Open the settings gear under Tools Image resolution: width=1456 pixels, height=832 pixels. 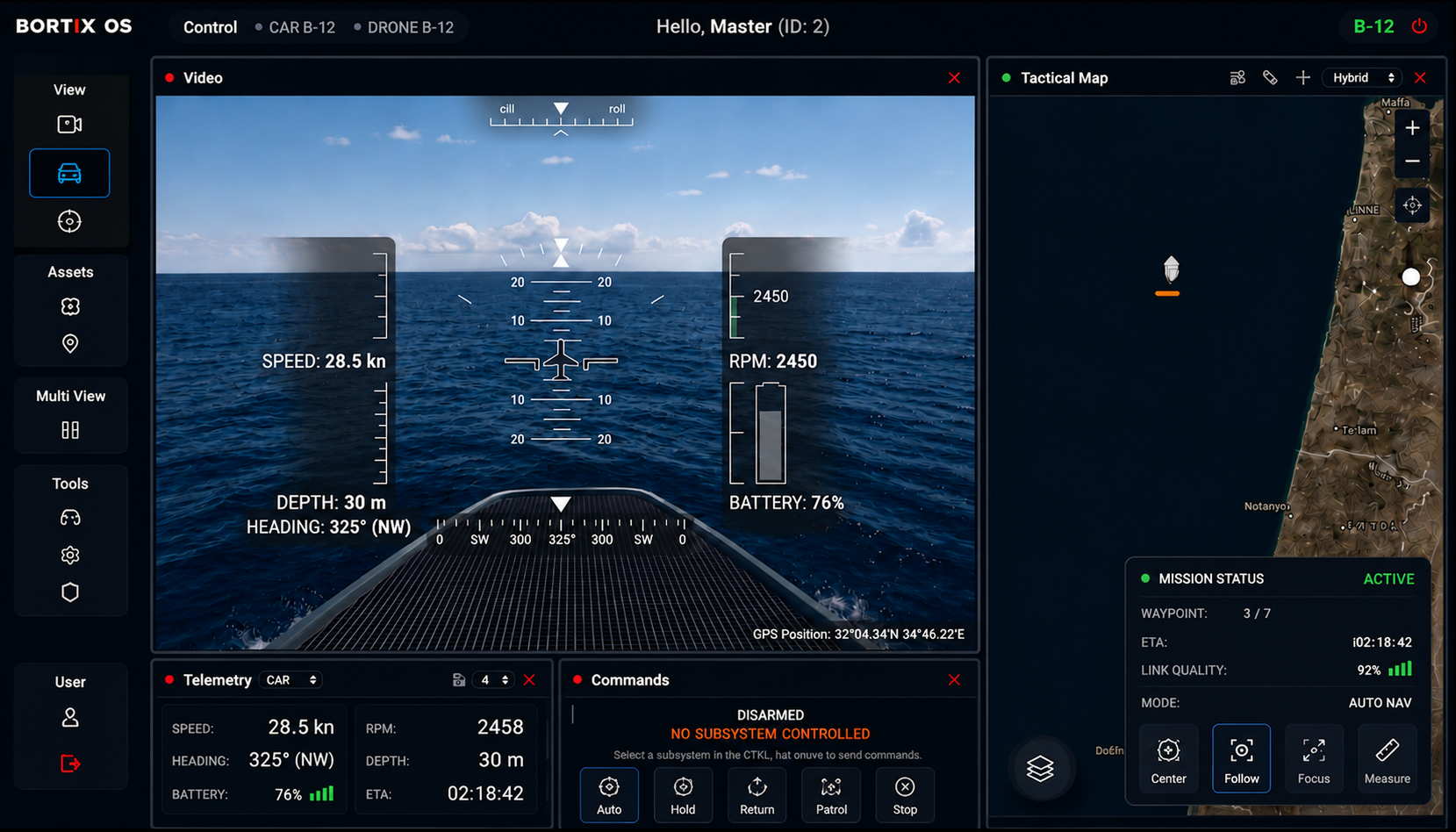tap(70, 555)
